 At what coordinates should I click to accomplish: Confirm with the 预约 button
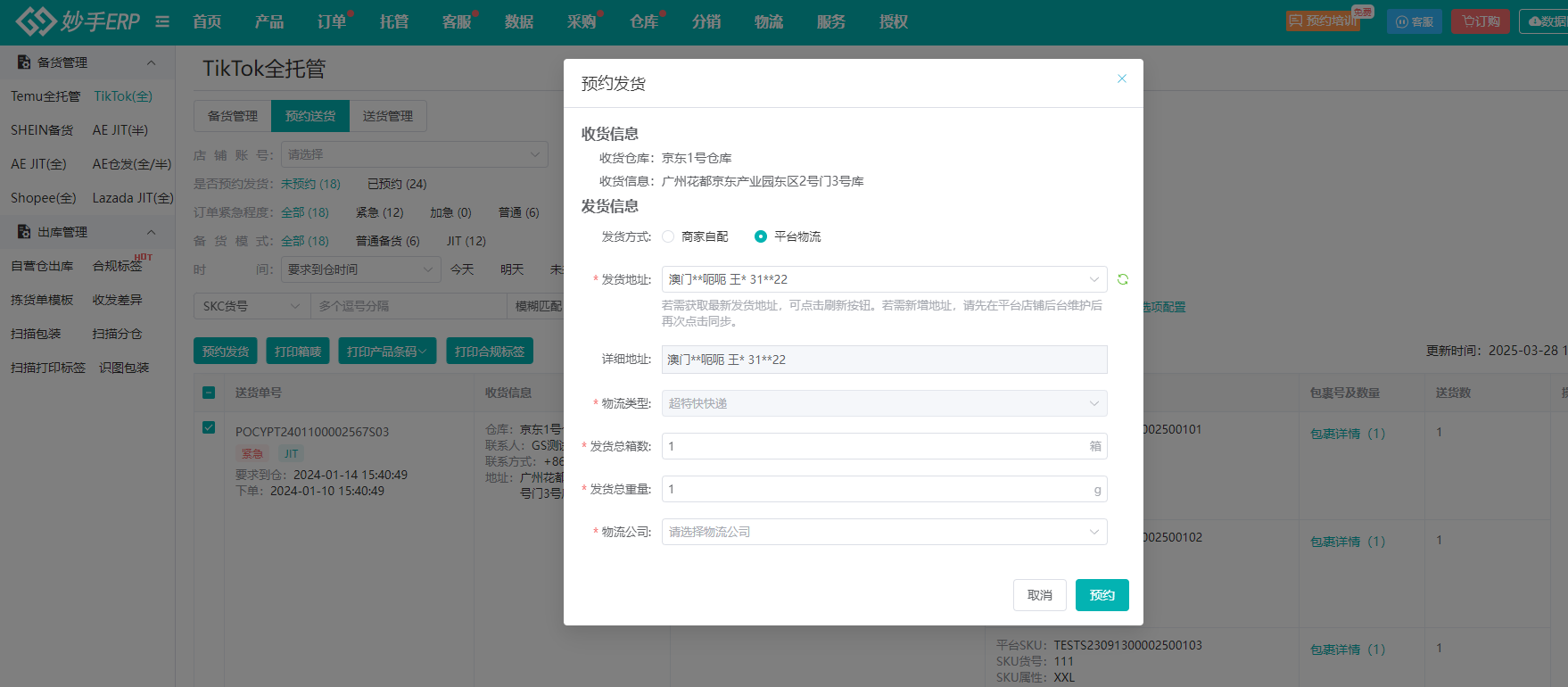tap(1102, 595)
